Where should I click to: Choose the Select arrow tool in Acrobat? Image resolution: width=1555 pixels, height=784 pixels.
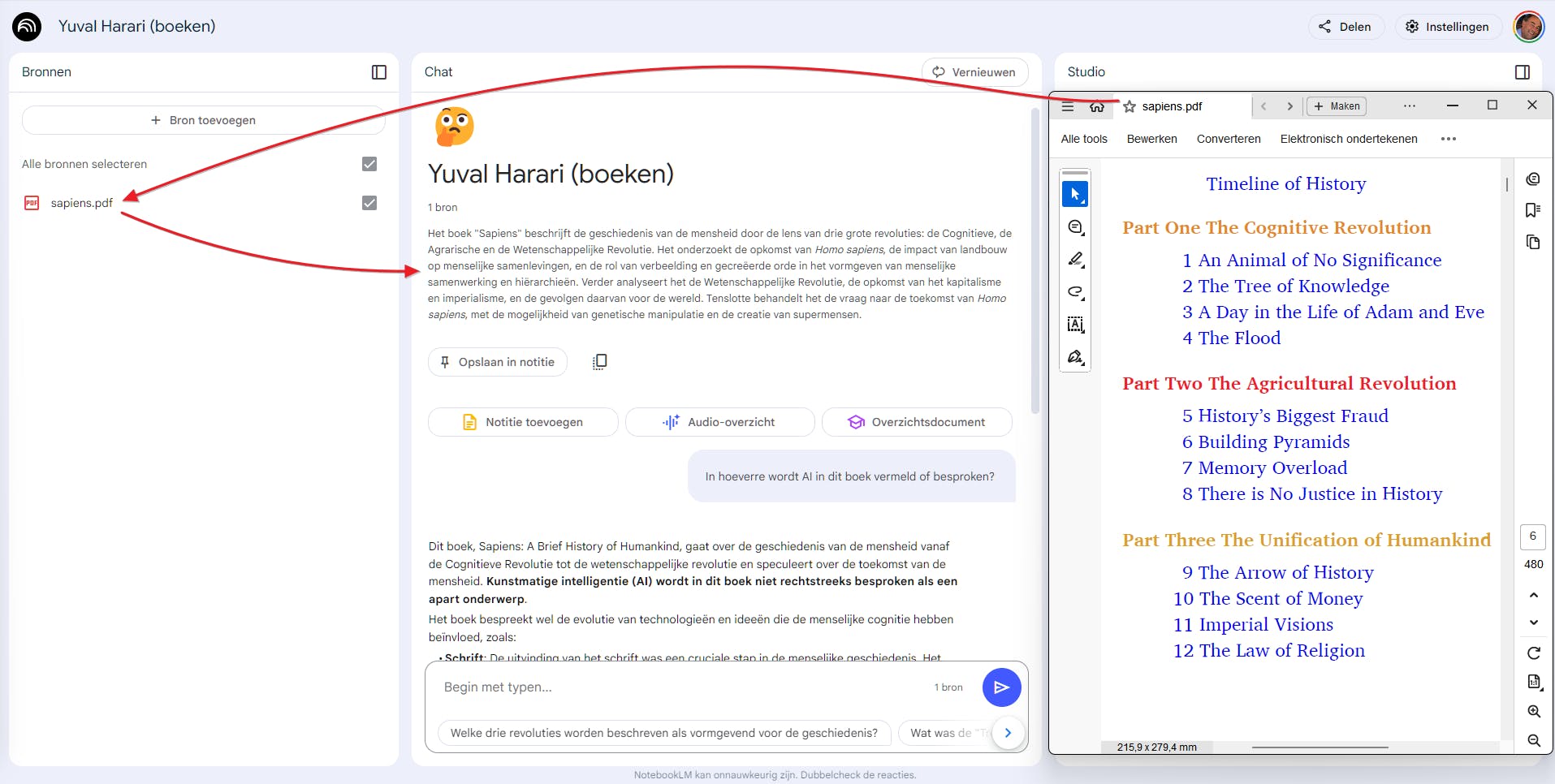pos(1075,194)
